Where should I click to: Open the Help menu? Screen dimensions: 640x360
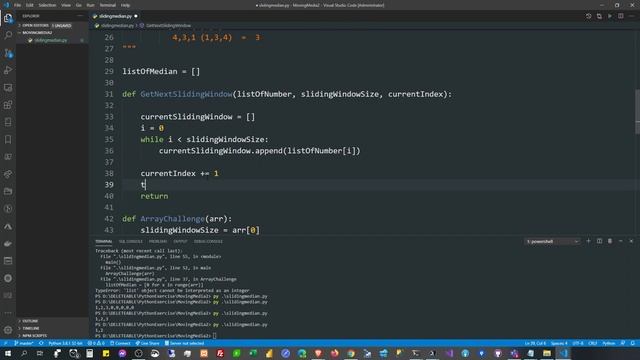[125, 5]
